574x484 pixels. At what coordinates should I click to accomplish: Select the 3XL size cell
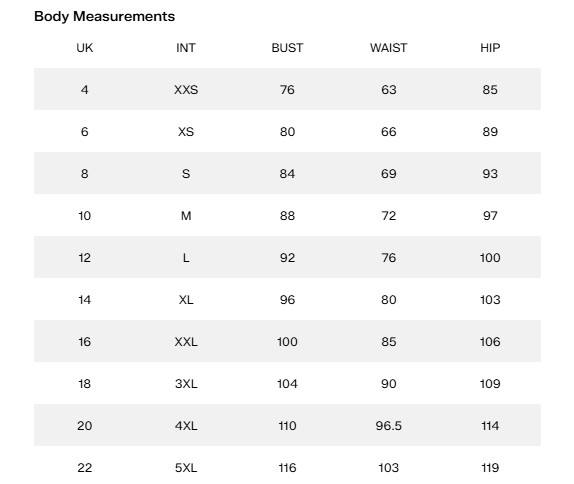pyautogui.click(x=186, y=384)
